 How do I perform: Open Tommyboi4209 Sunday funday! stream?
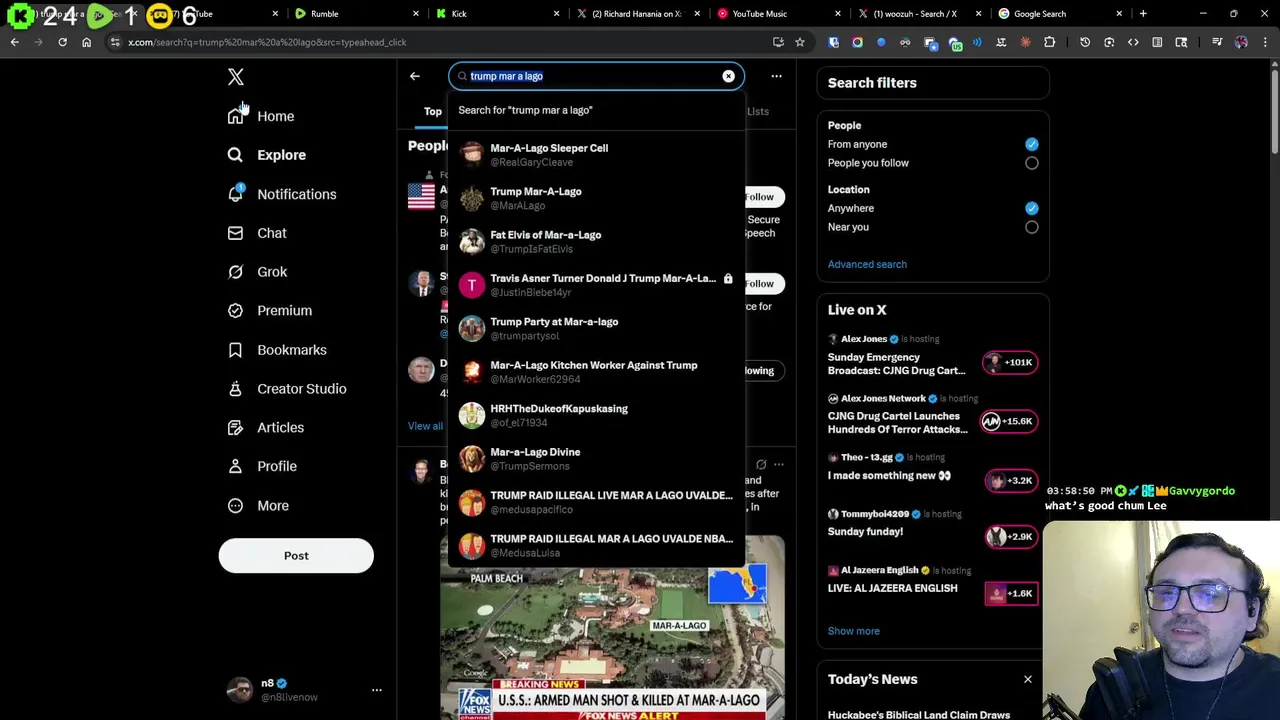click(932, 526)
